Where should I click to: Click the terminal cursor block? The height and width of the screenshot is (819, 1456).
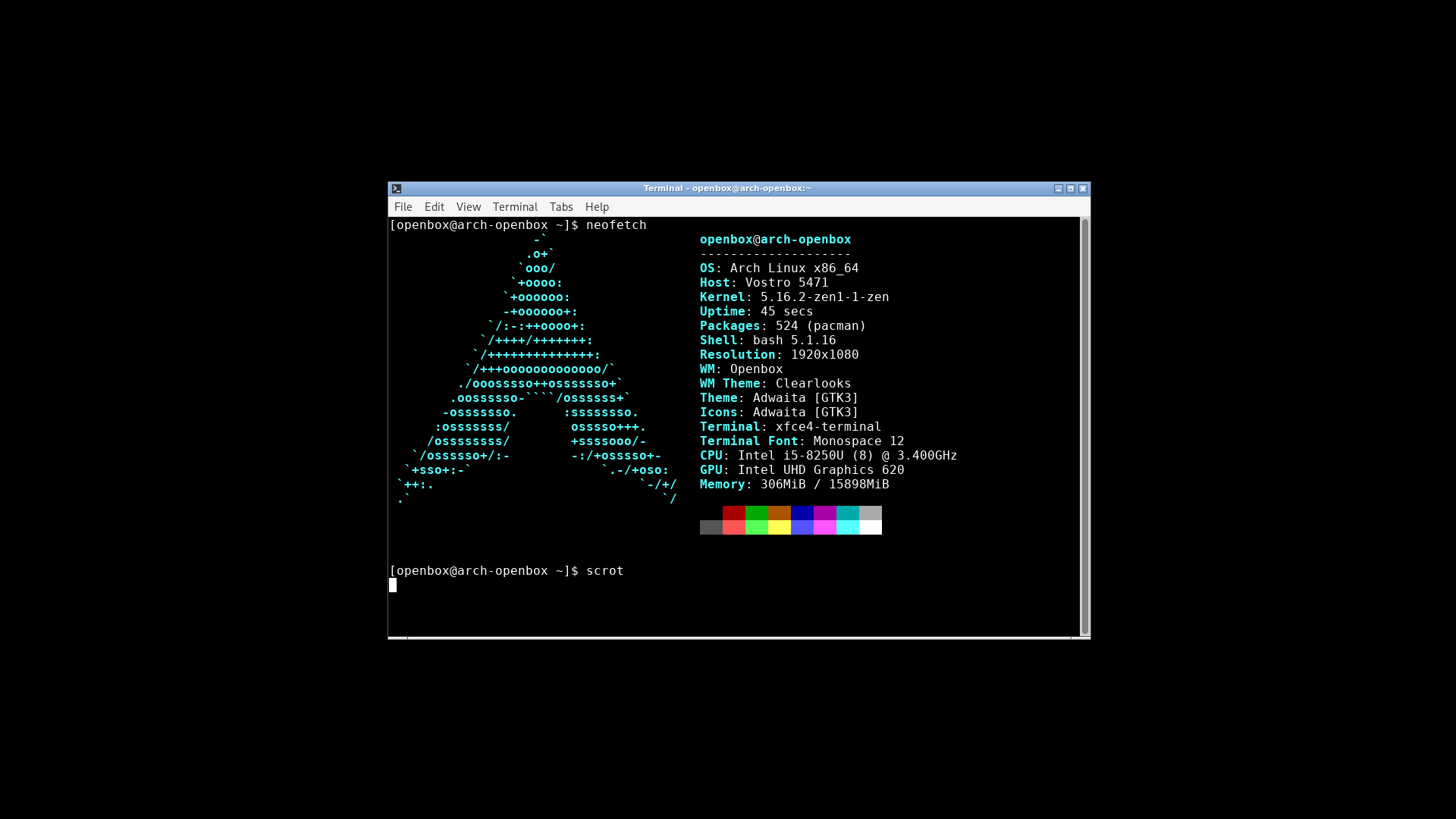point(393,585)
